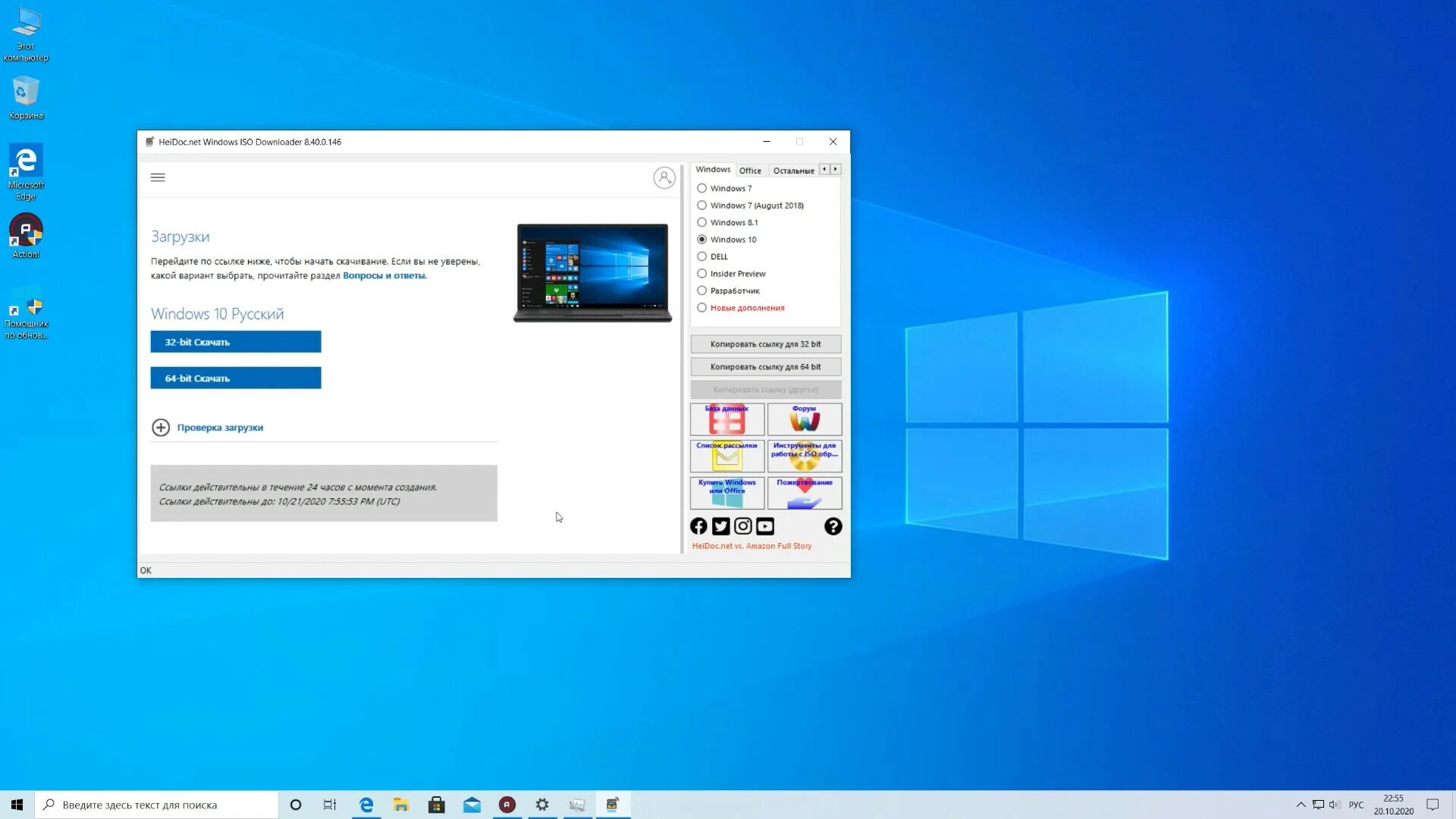Click Копировать ссылку для 32 bit
The height and width of the screenshot is (819, 1456).
click(x=766, y=343)
